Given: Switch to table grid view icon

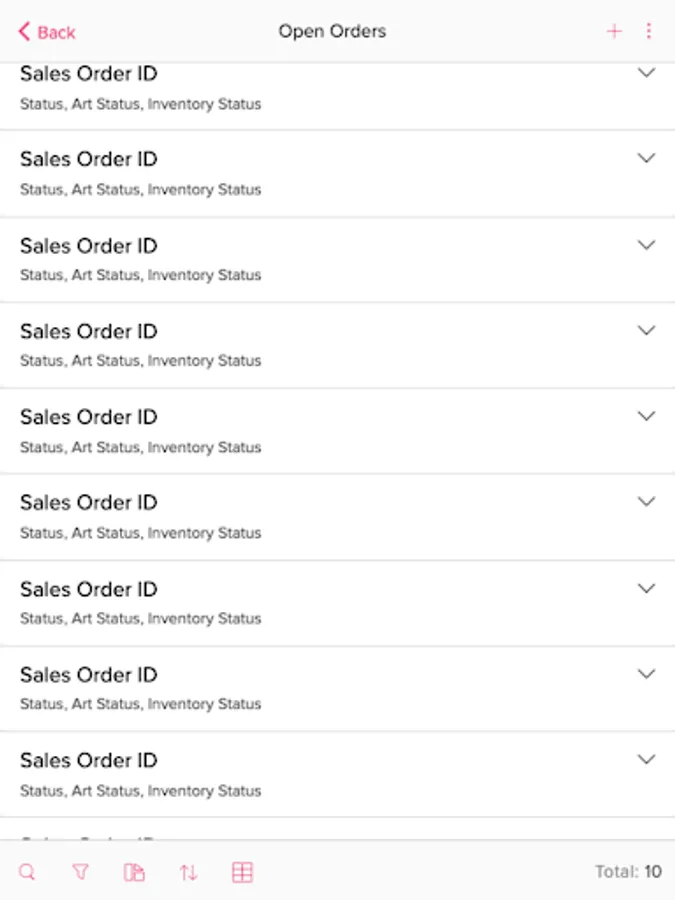Looking at the screenshot, I should click(242, 872).
